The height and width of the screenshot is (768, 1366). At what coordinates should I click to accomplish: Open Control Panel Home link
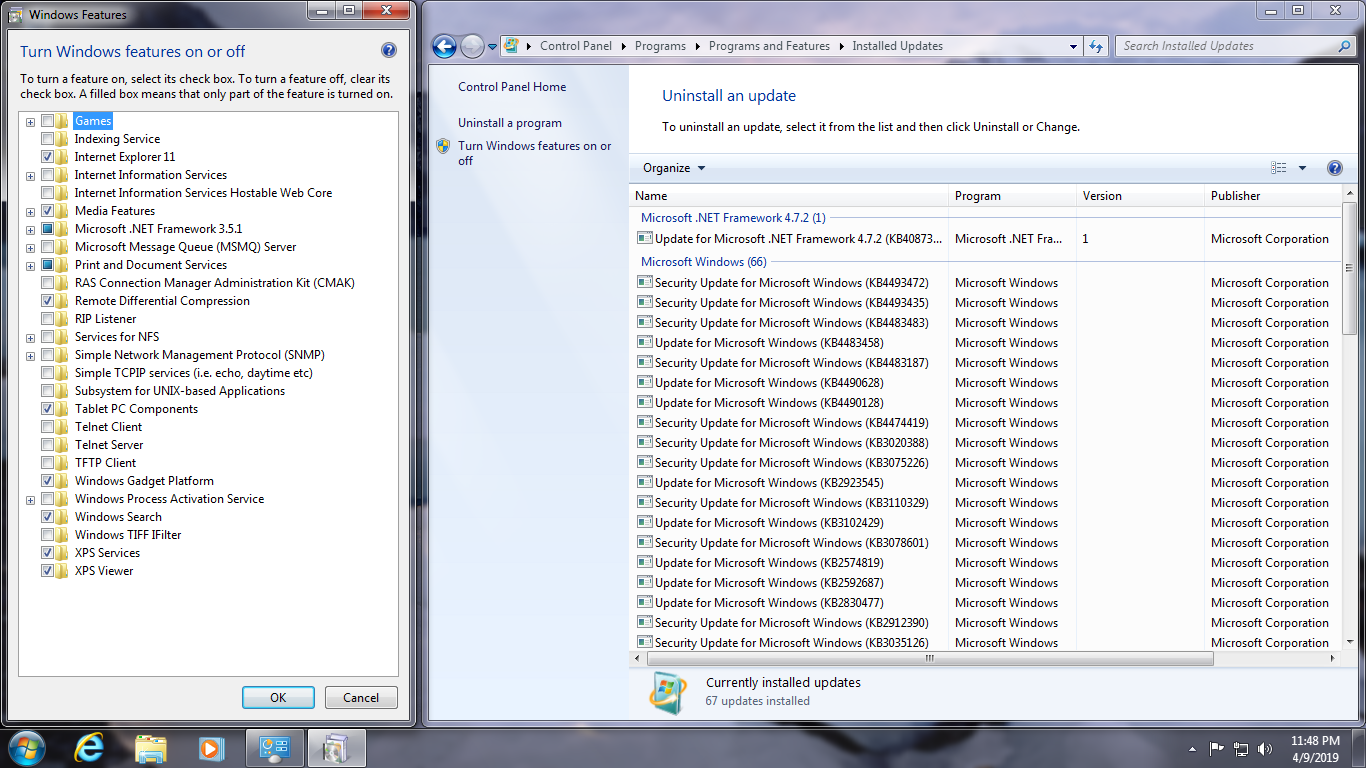(x=512, y=87)
